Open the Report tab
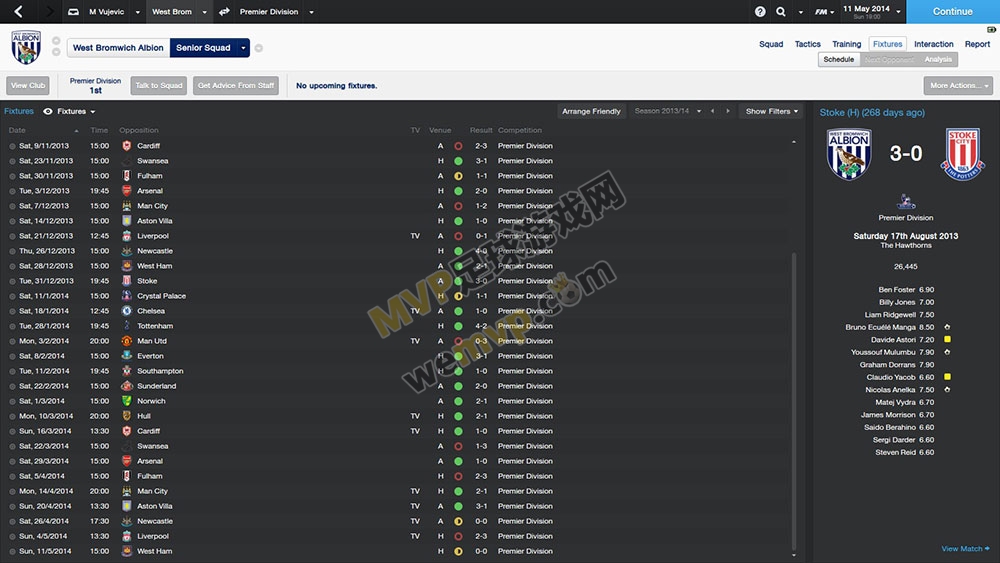This screenshot has height=563, width=1000. (x=977, y=44)
